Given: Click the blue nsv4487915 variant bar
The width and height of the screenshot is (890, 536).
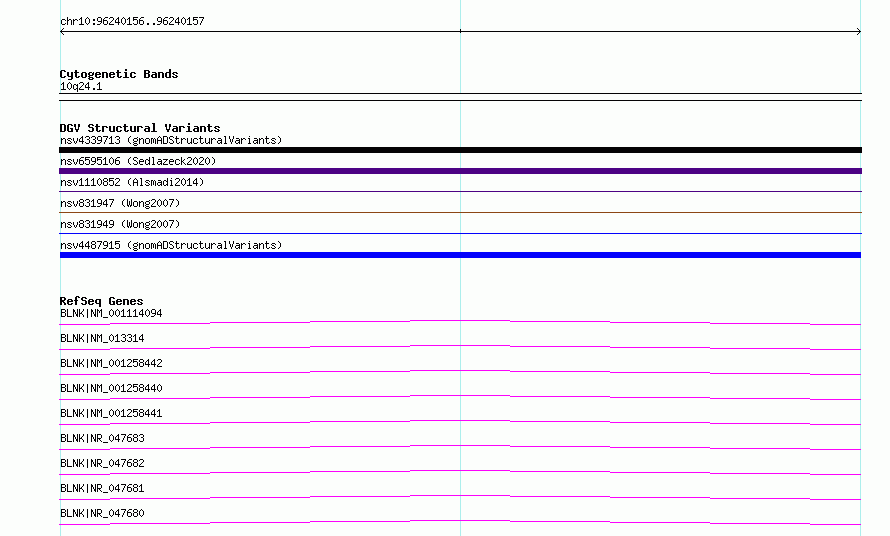Looking at the screenshot, I should (460, 255).
